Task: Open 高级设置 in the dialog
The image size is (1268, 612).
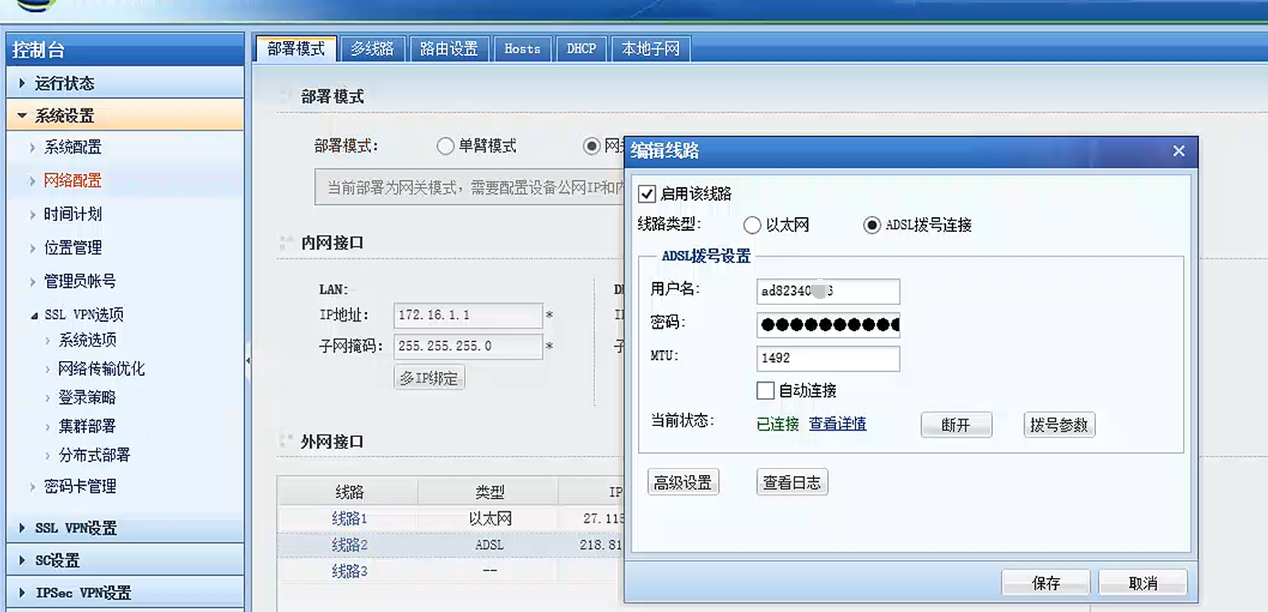Action: click(682, 483)
